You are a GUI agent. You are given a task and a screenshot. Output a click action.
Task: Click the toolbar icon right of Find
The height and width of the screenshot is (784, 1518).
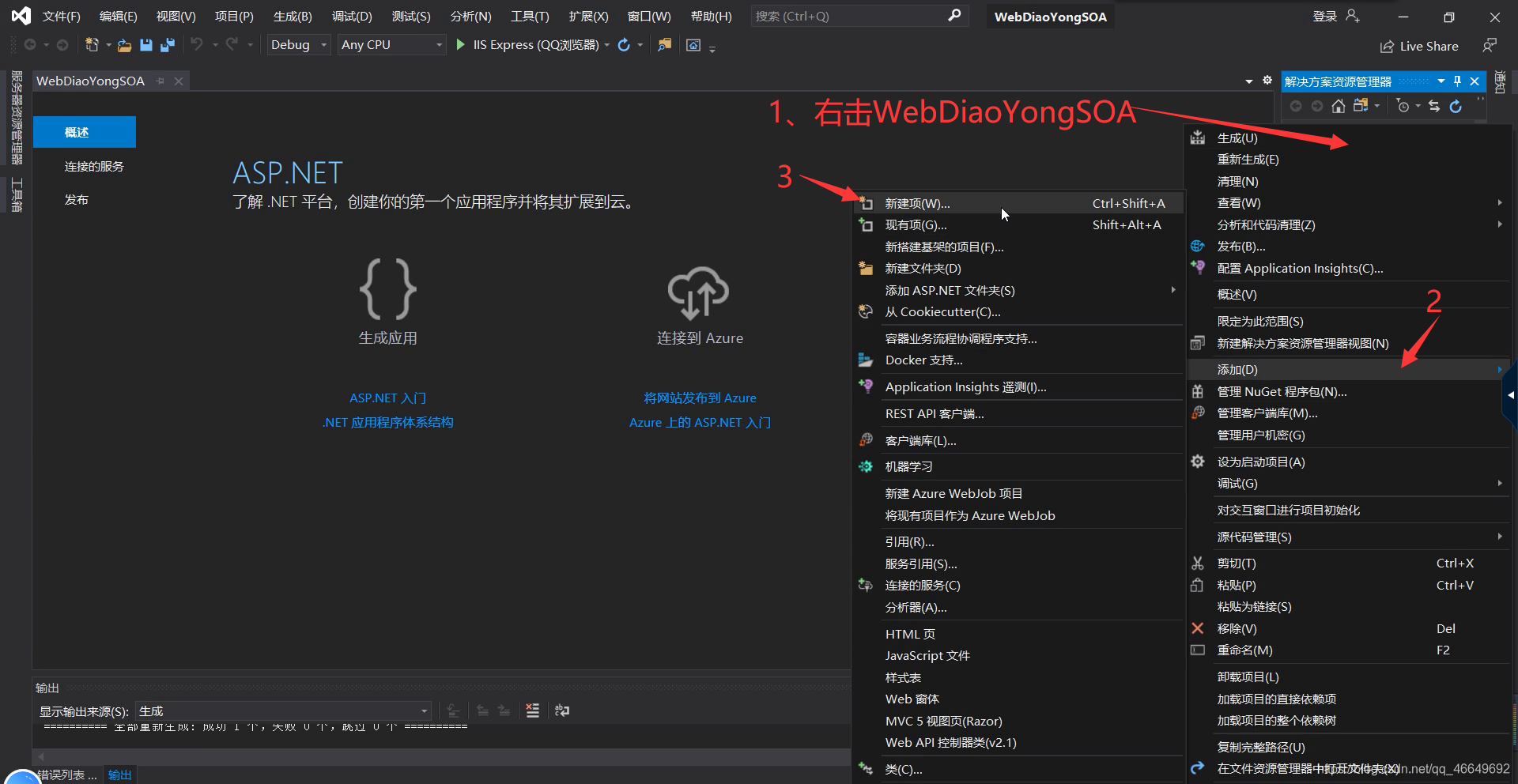pos(693,45)
